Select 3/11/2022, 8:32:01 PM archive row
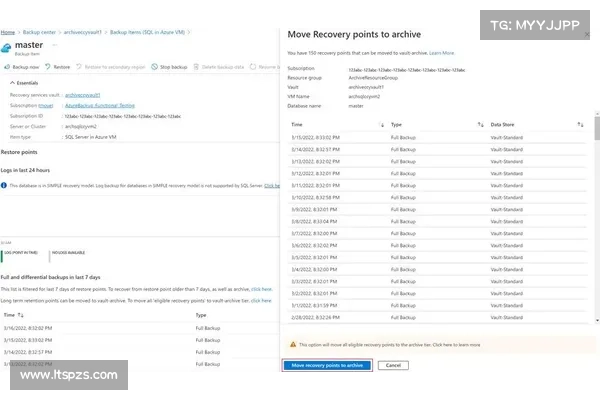Viewport: 600px width, 400px height. 437,185
